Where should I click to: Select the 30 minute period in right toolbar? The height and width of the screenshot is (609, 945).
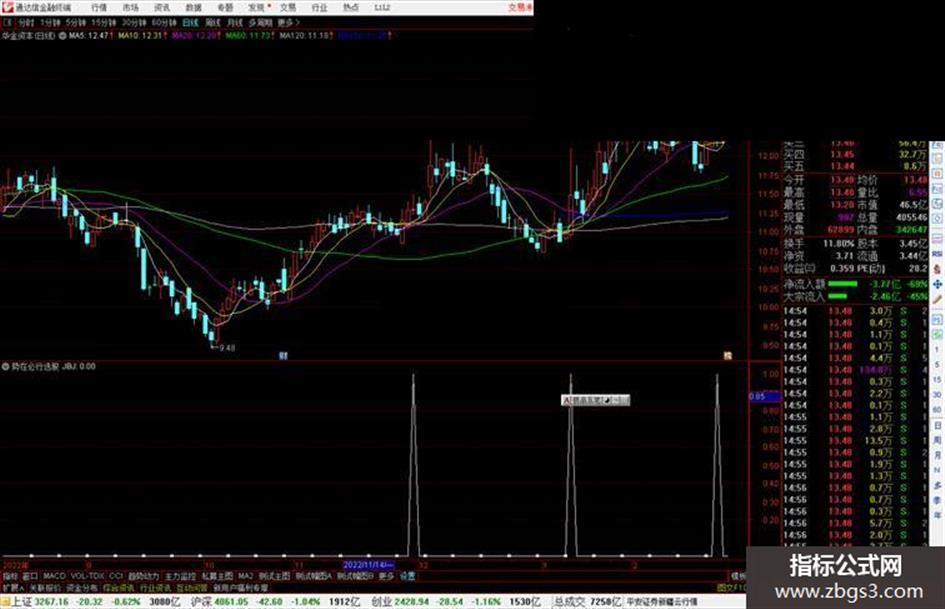[x=937, y=395]
